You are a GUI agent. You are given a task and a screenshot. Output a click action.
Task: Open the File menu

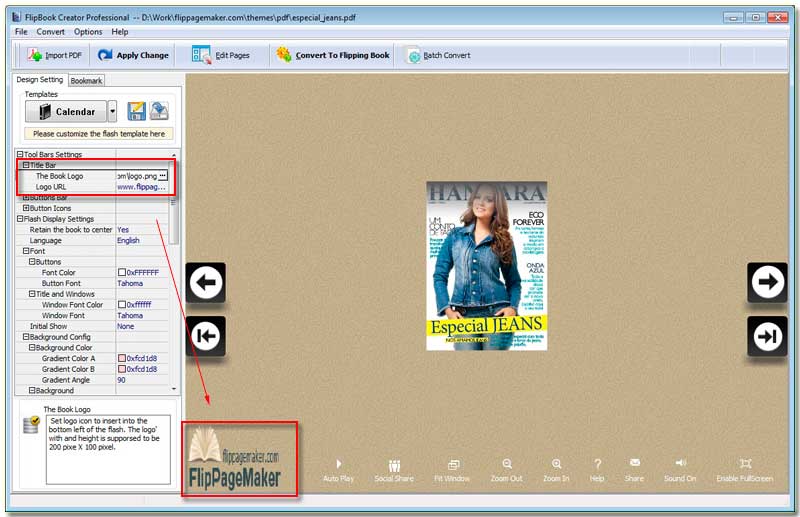[x=21, y=32]
